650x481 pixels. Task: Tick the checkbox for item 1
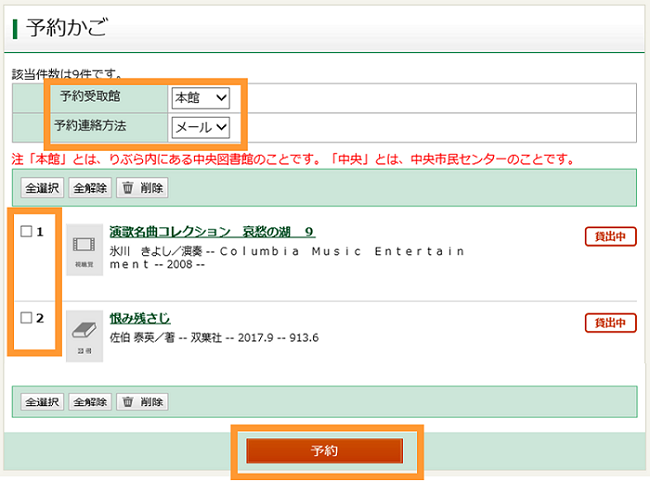(26, 232)
